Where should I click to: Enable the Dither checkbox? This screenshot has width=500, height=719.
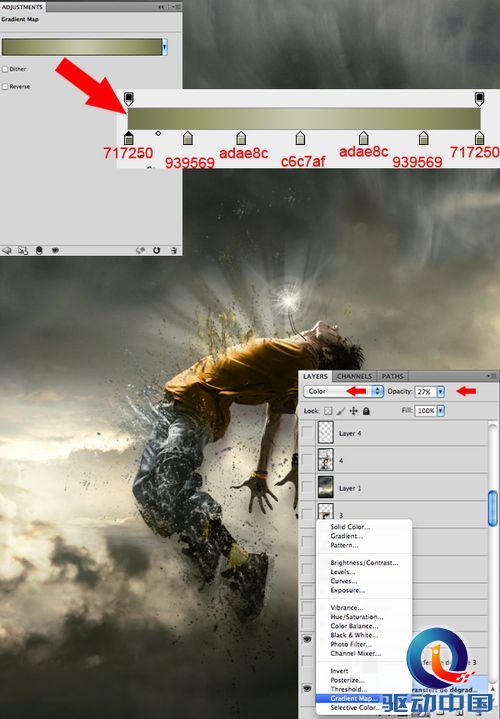[x=5, y=69]
